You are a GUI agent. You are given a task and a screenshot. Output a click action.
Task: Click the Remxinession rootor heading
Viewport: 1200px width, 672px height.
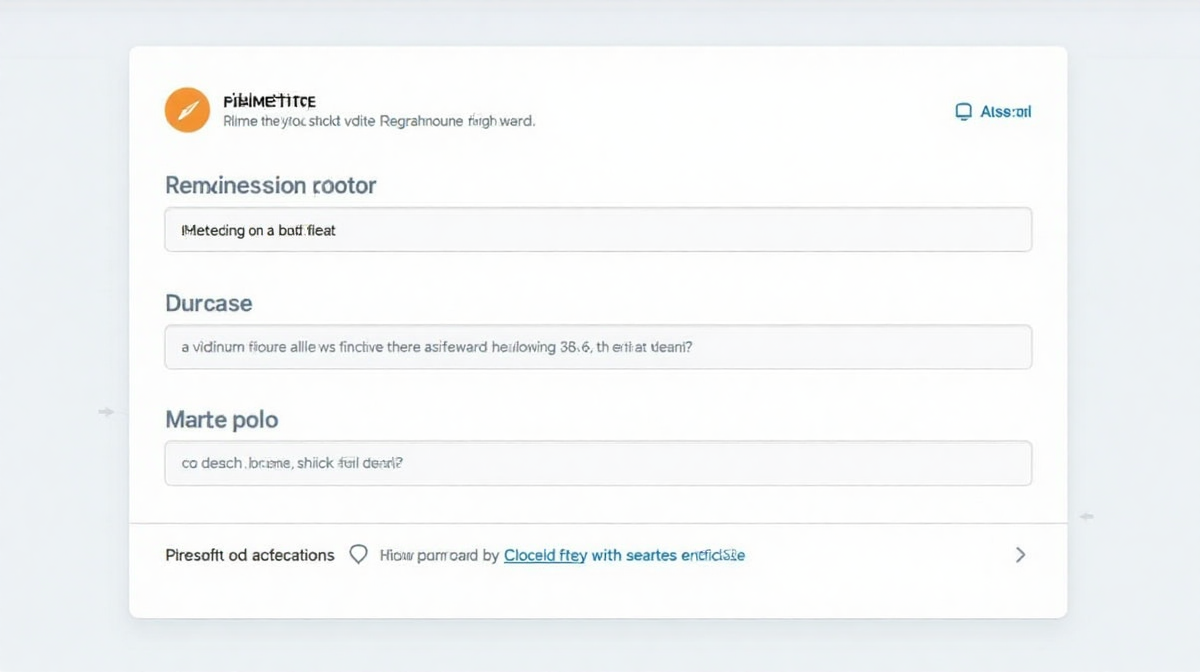270,185
